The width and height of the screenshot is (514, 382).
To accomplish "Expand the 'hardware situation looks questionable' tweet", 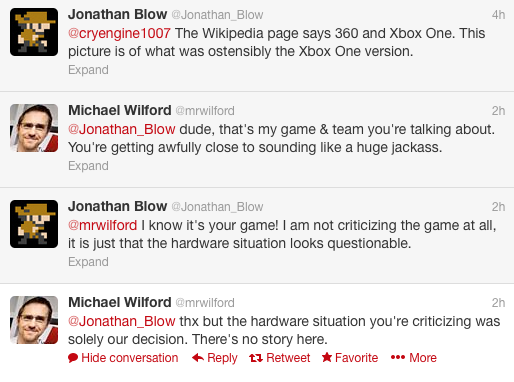I will pos(88,262).
